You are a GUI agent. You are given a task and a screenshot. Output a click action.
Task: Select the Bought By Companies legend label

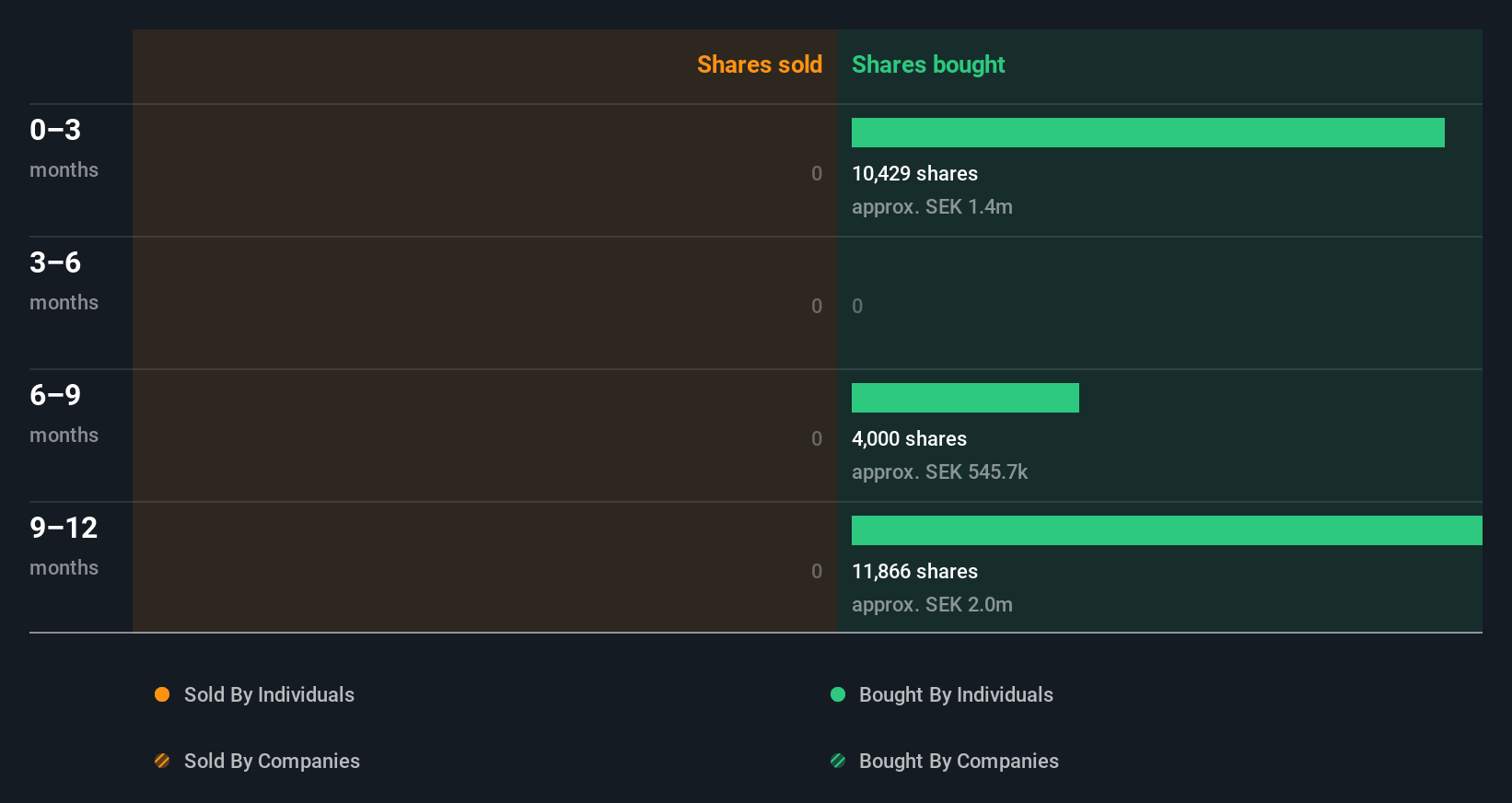click(x=959, y=761)
